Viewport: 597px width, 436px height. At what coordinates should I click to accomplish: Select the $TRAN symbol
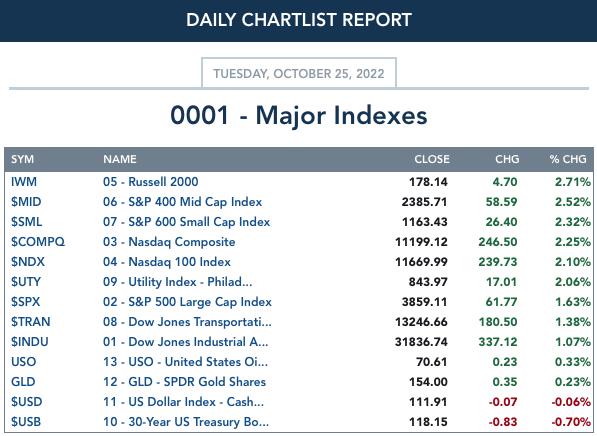30,322
